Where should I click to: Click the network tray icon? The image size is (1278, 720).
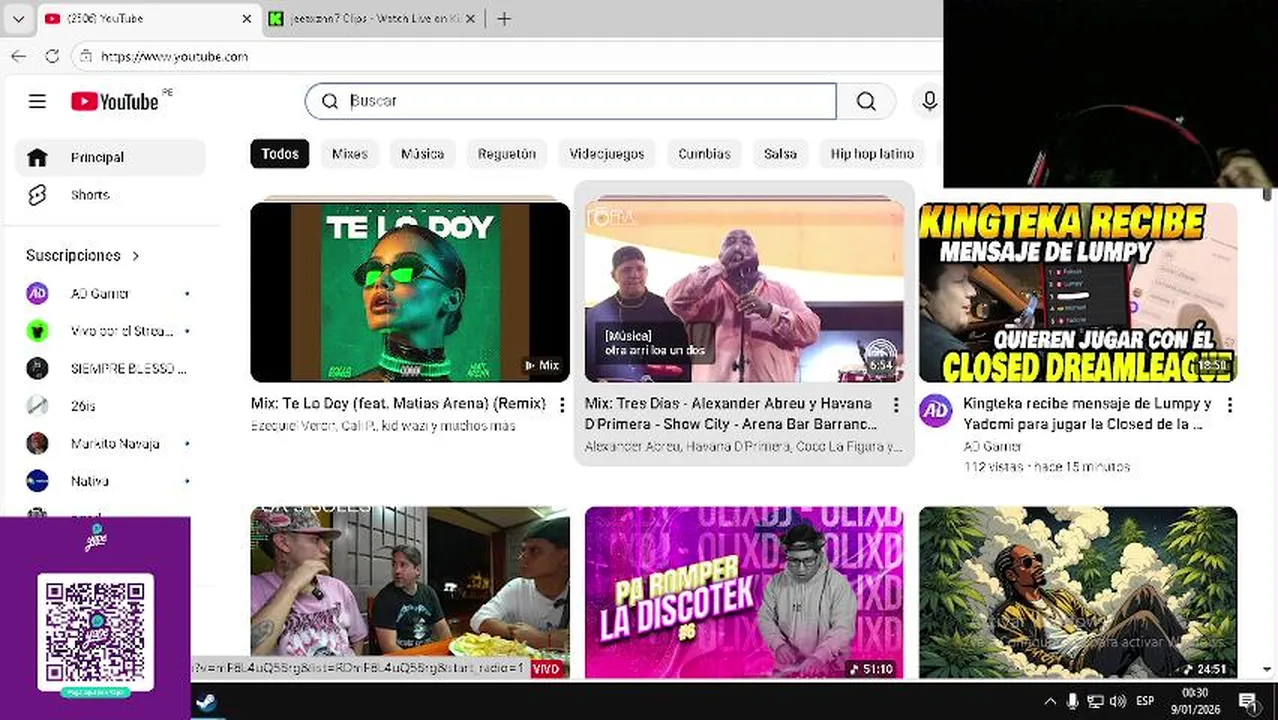(x=1096, y=701)
